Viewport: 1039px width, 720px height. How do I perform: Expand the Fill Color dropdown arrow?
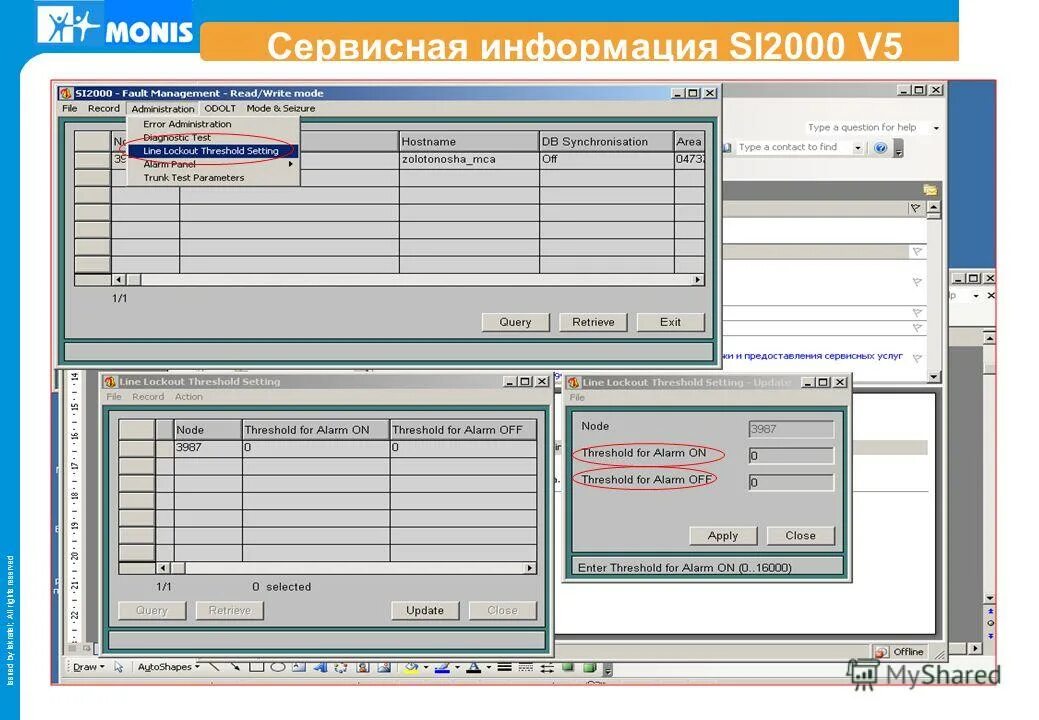pyautogui.click(x=425, y=667)
